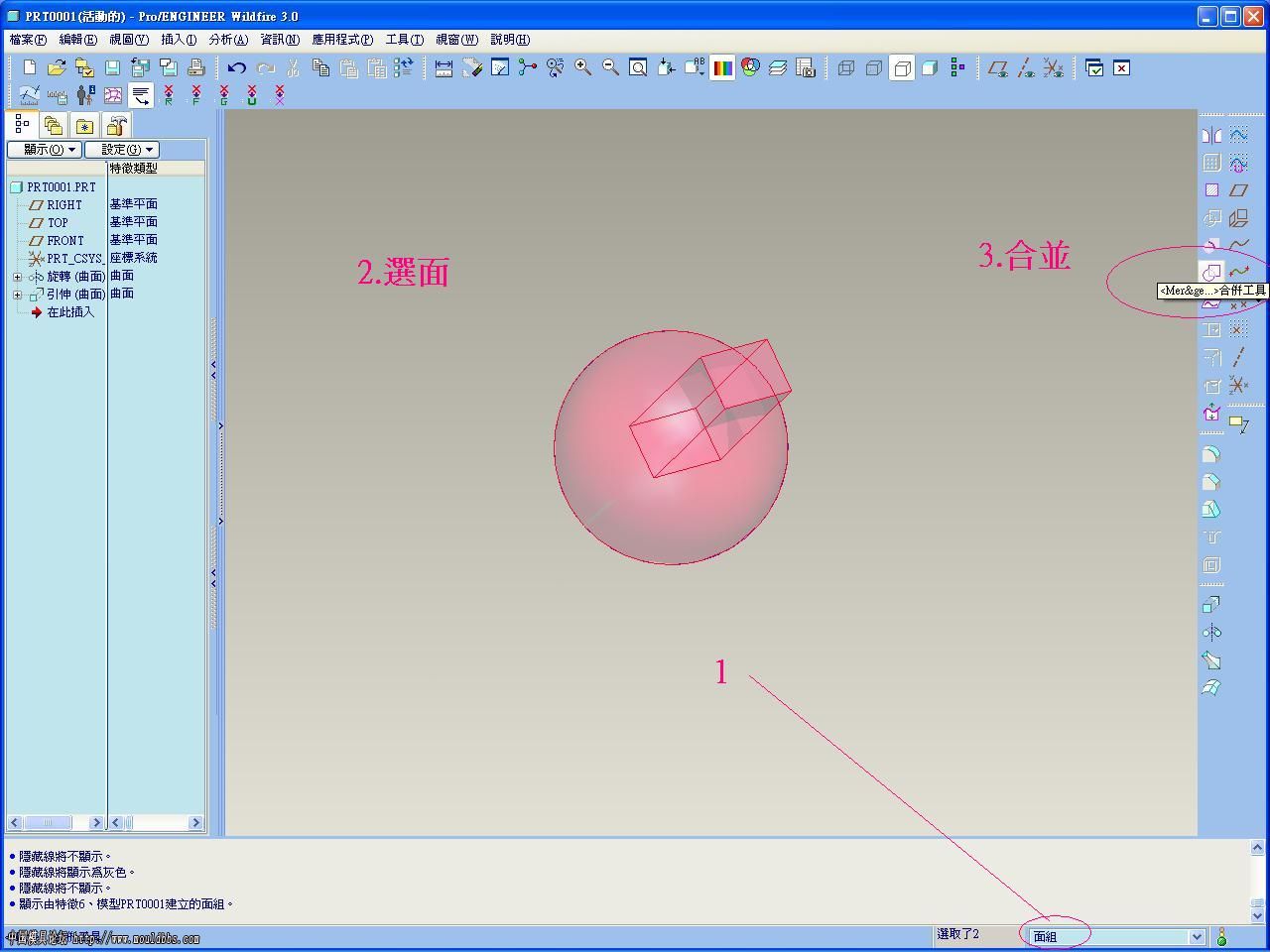Open the 插入 menu
1270x952 pixels.
pyautogui.click(x=180, y=40)
